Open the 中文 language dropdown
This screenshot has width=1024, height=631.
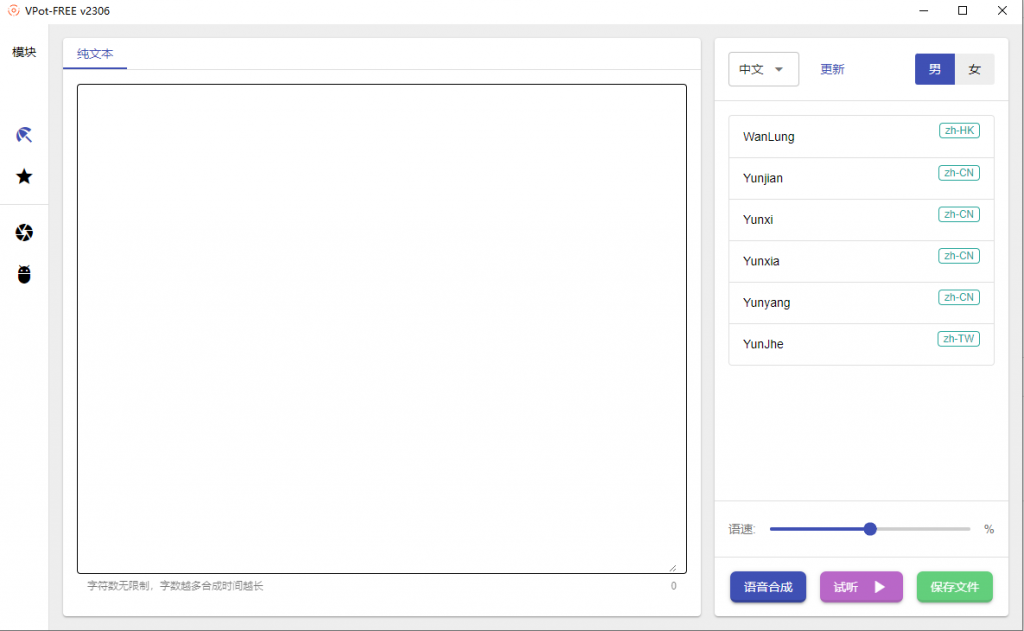(763, 69)
